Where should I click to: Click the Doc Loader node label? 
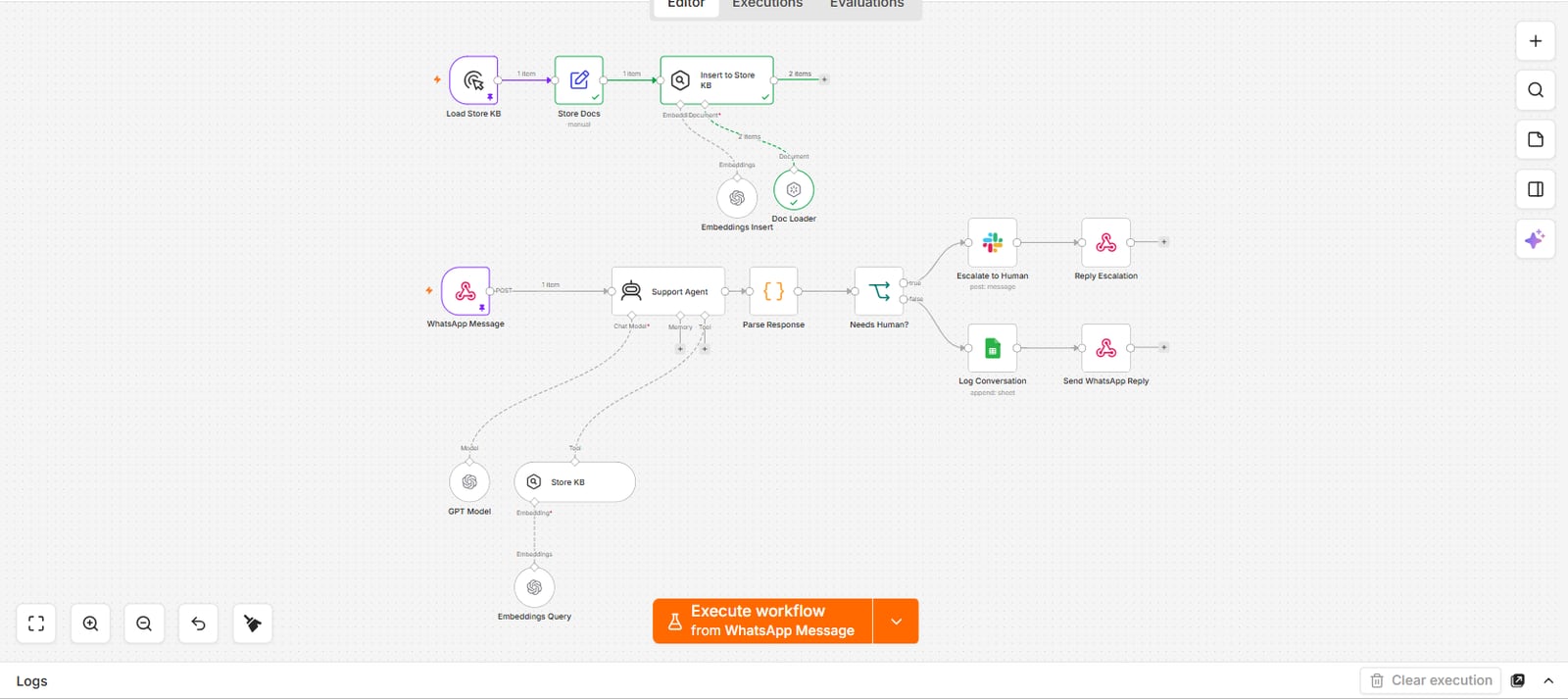click(794, 219)
